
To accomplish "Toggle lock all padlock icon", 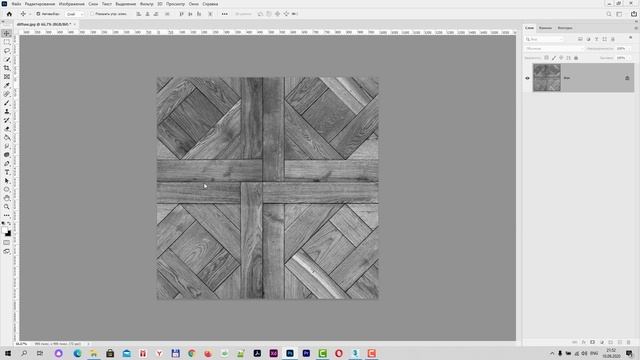I will pos(576,58).
